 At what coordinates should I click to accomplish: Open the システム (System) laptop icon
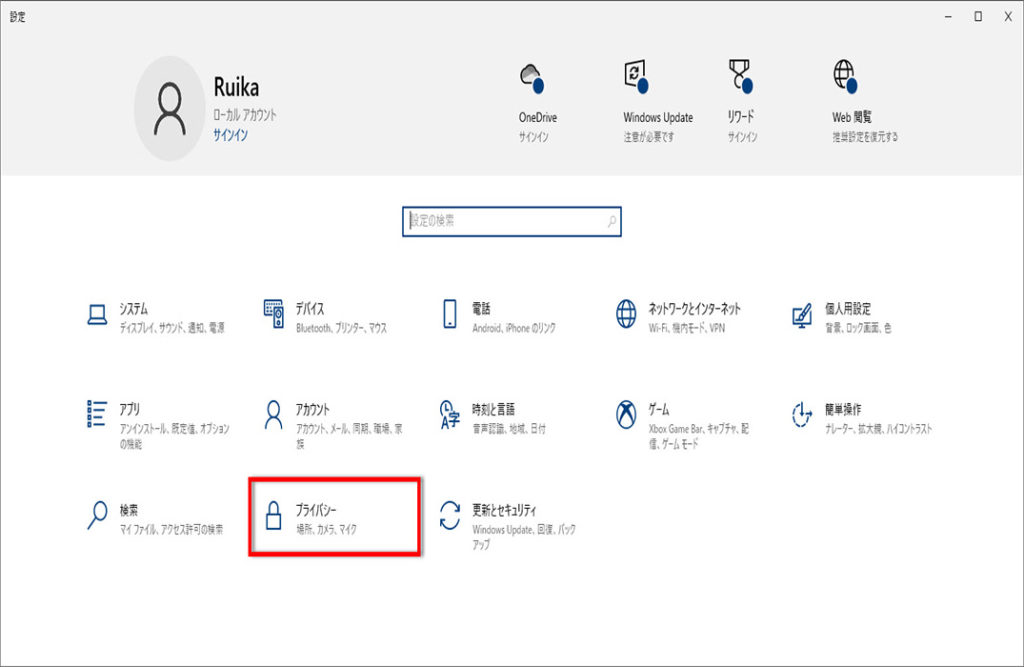click(x=97, y=314)
